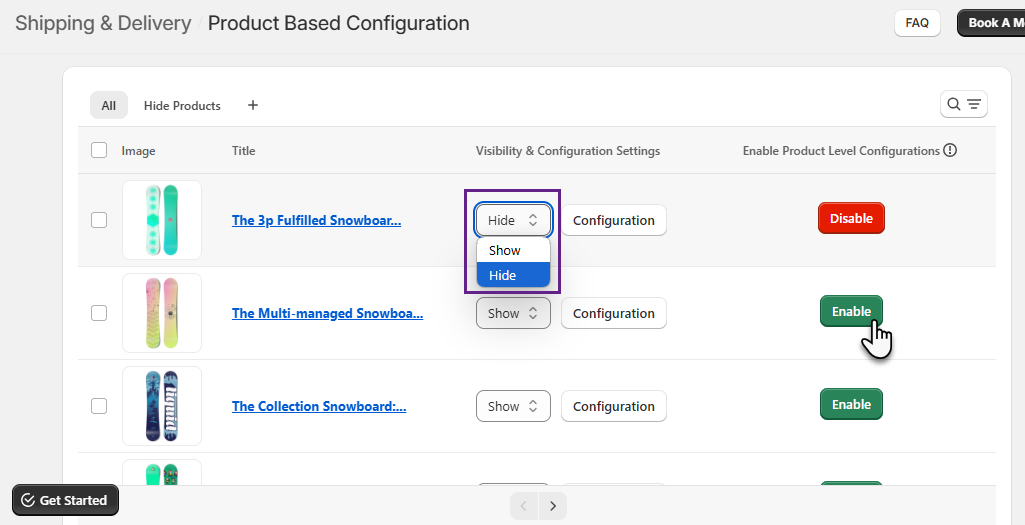Select the Collection Snowboard row checkbox
1025x525 pixels.
click(x=99, y=406)
